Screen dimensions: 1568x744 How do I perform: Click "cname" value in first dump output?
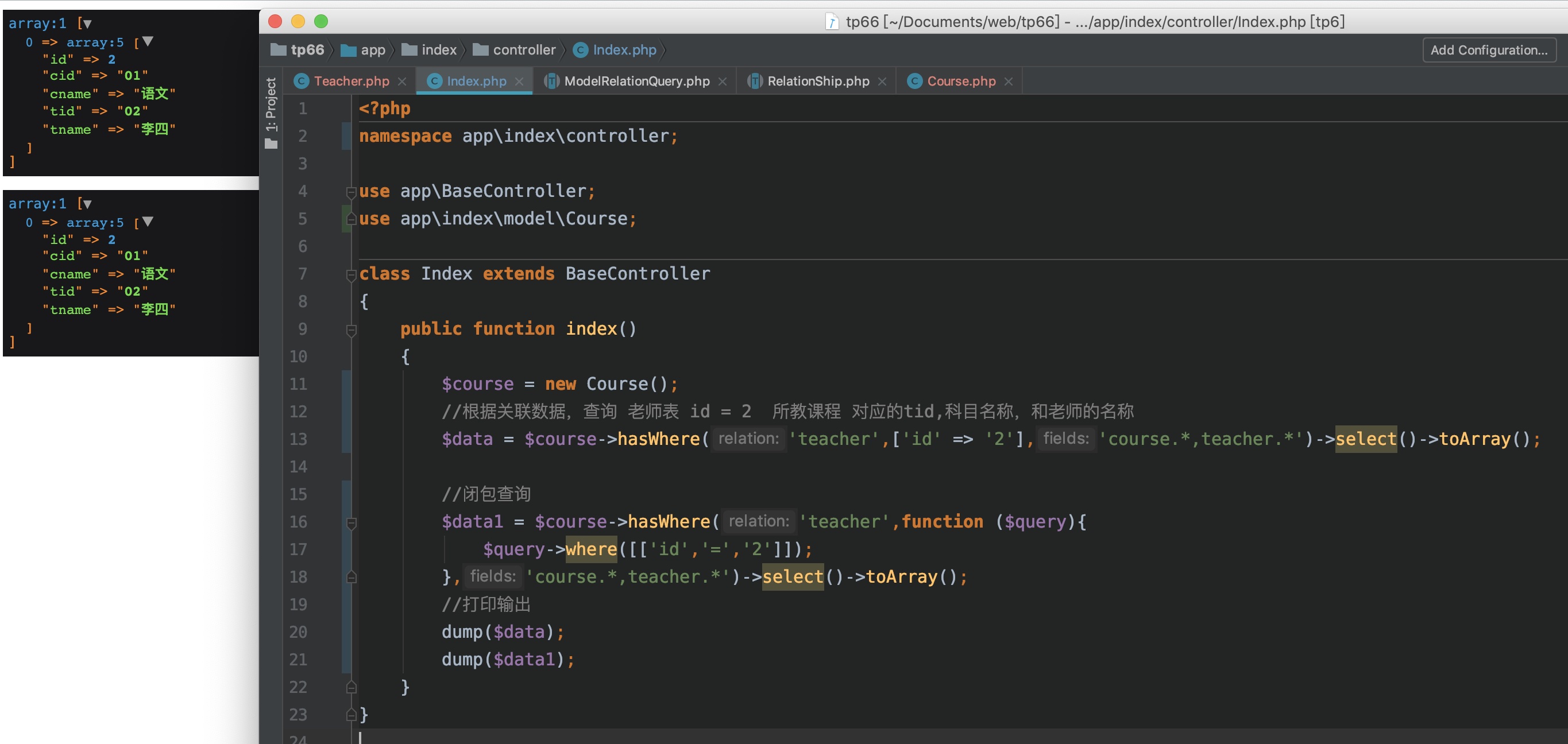click(x=155, y=94)
